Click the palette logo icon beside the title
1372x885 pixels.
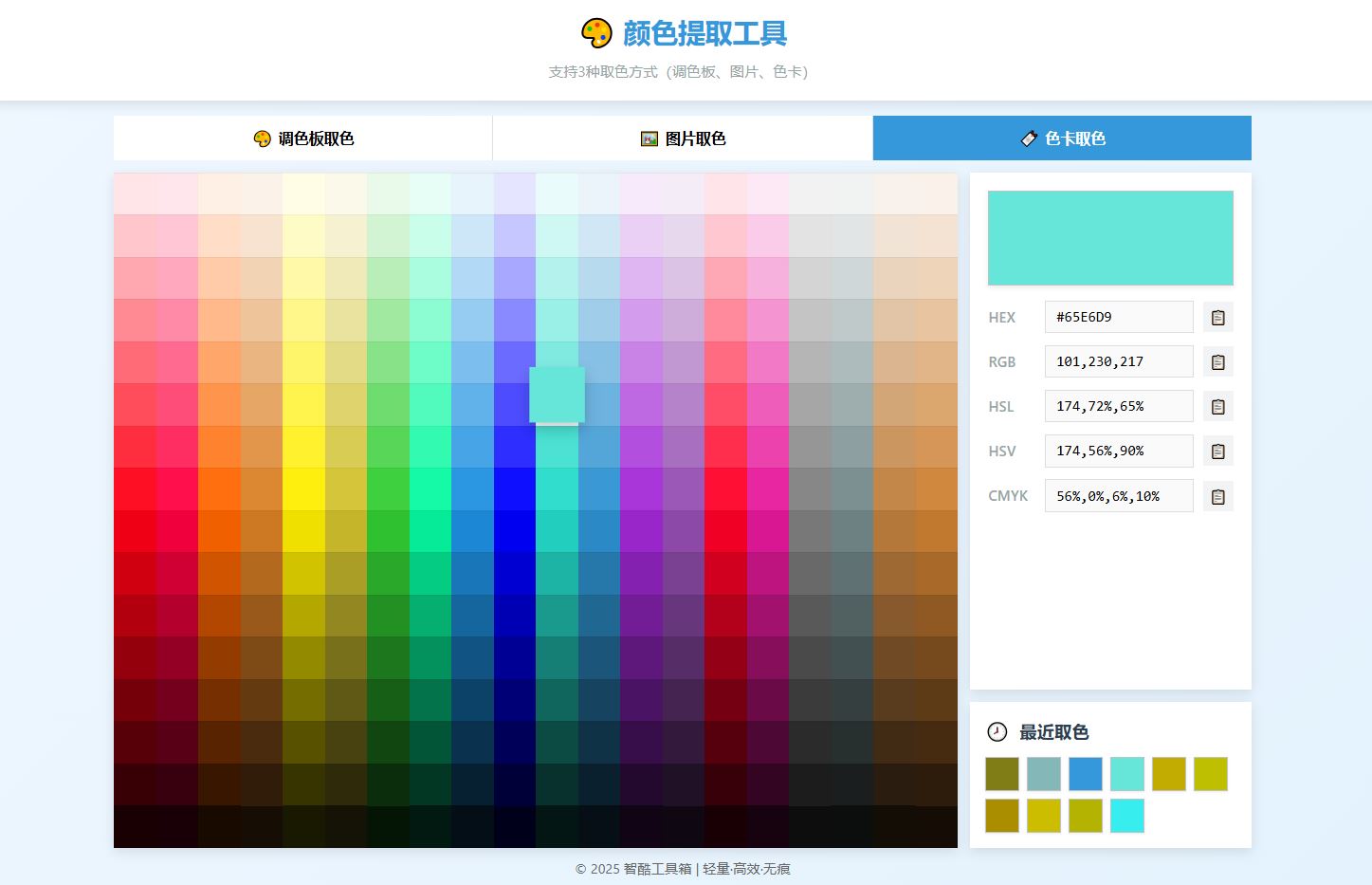coord(596,33)
